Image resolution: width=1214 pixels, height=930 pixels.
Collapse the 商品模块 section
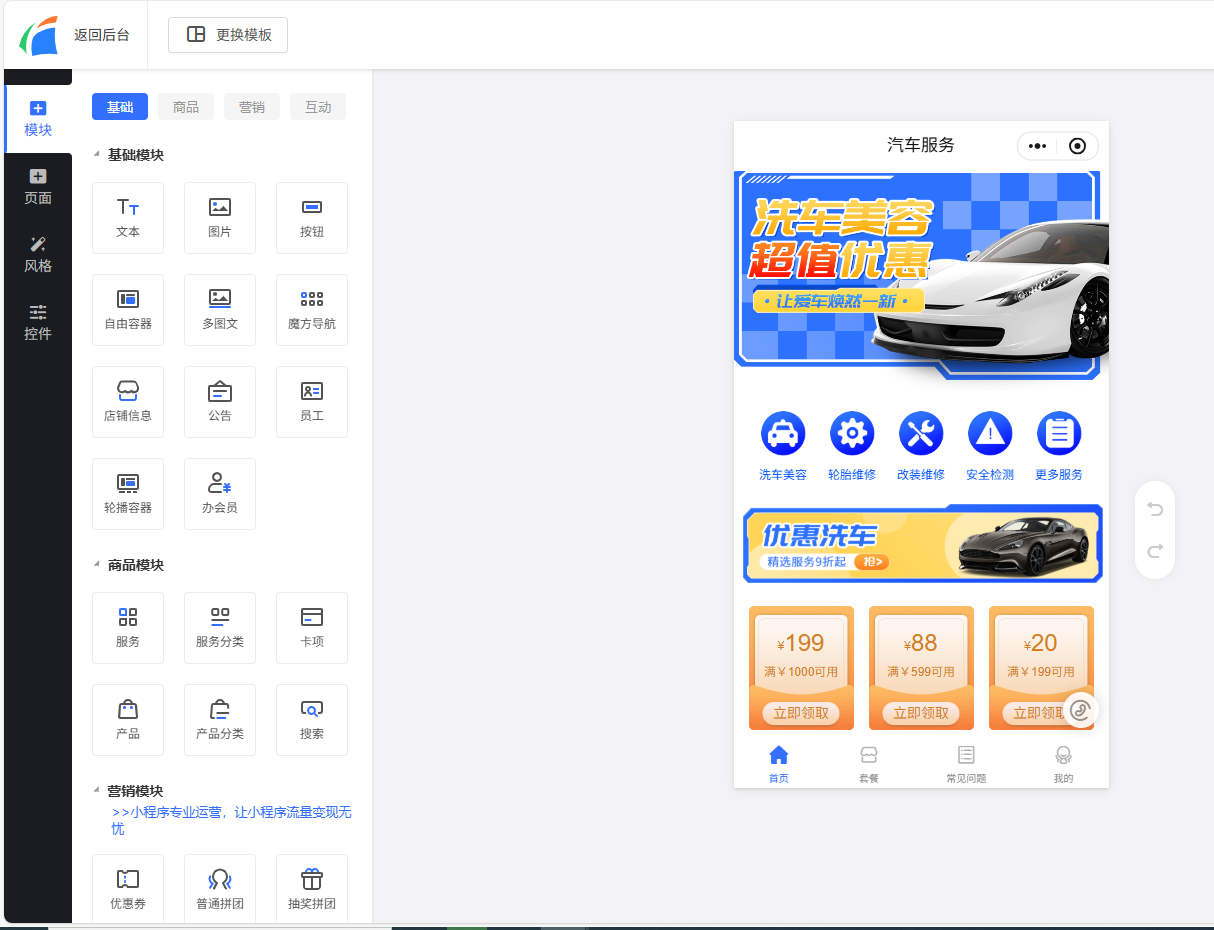click(x=97, y=565)
